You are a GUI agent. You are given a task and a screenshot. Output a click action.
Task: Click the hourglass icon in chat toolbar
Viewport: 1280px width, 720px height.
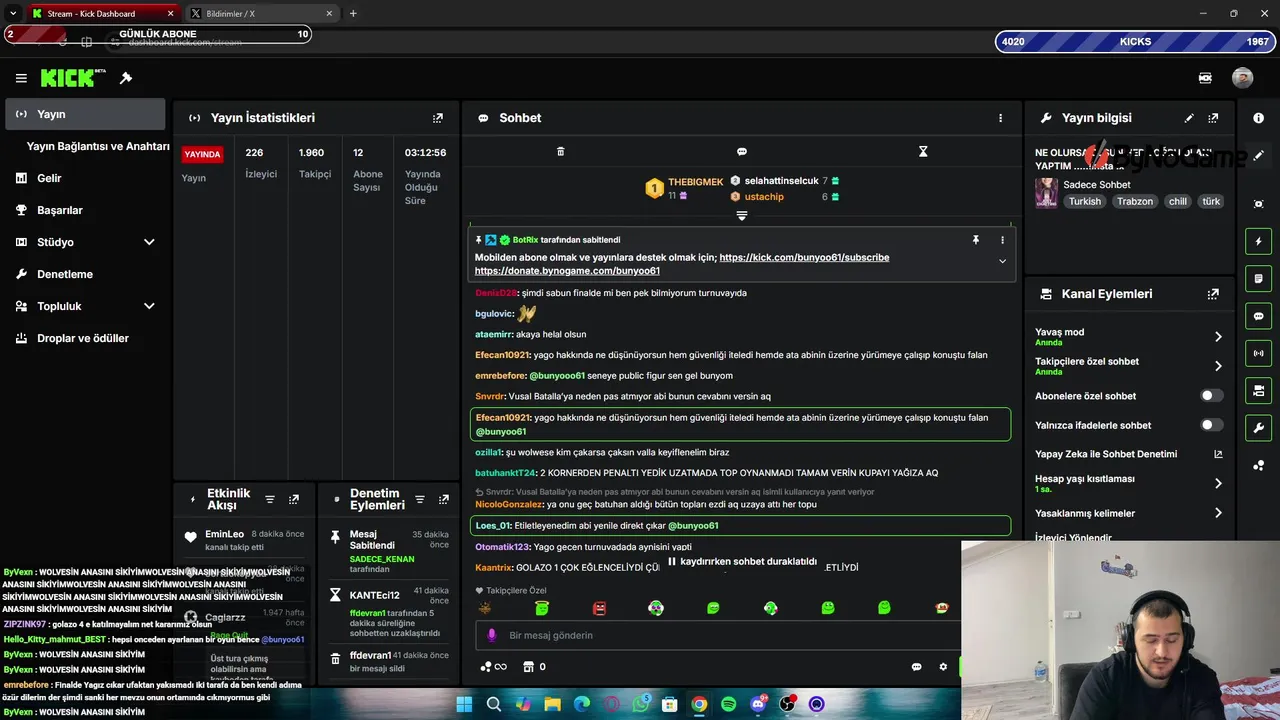923,152
